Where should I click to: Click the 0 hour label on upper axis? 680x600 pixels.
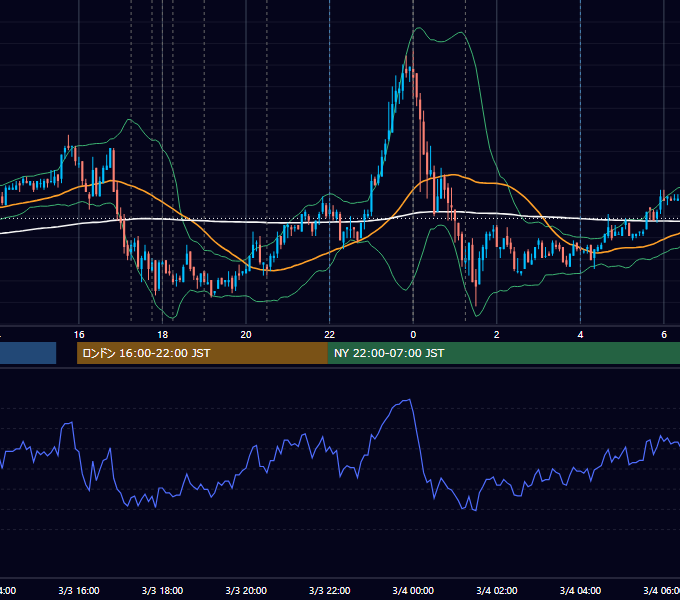point(413,335)
